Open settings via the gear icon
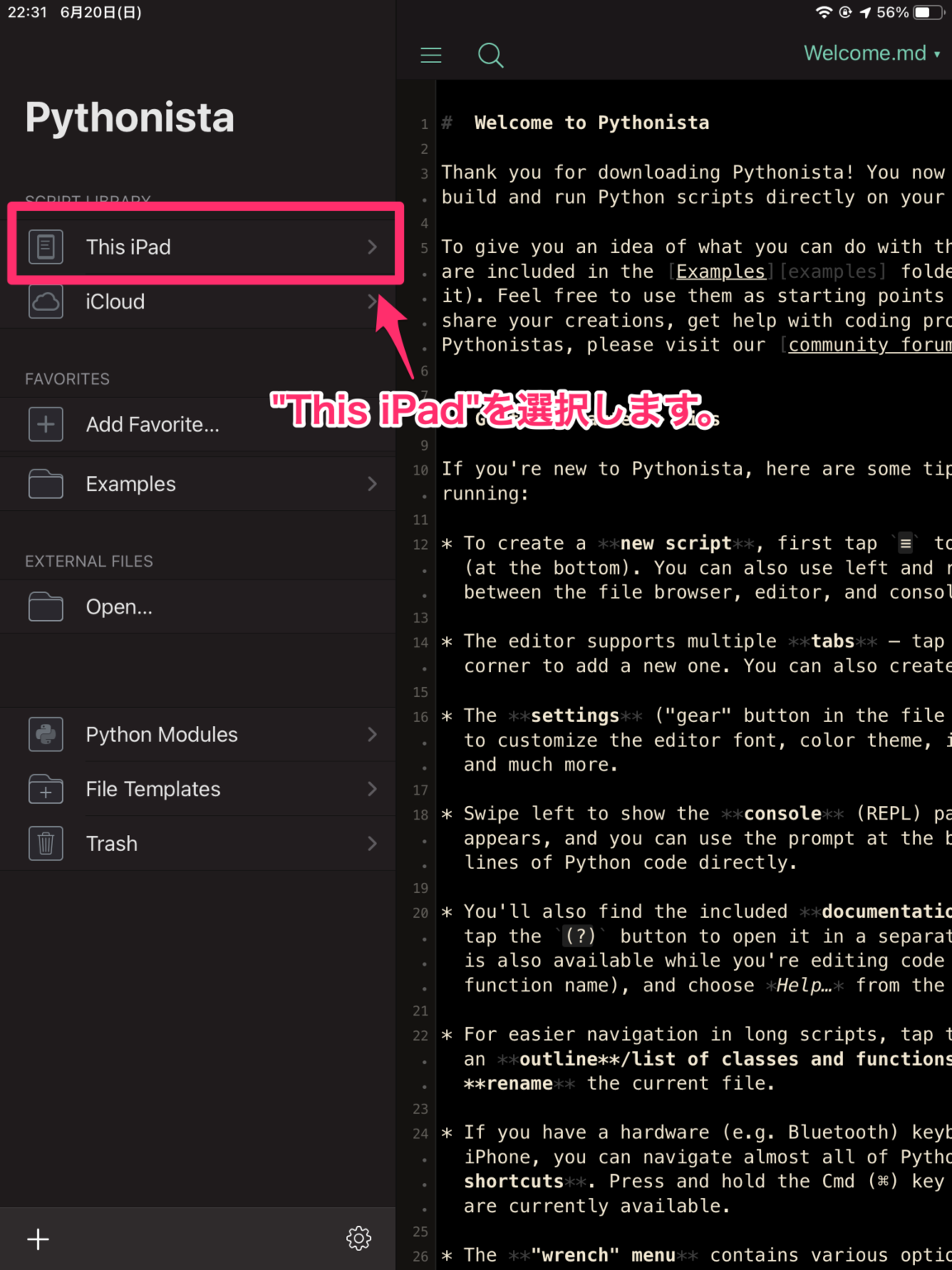The image size is (952, 1270). pos(359,1238)
